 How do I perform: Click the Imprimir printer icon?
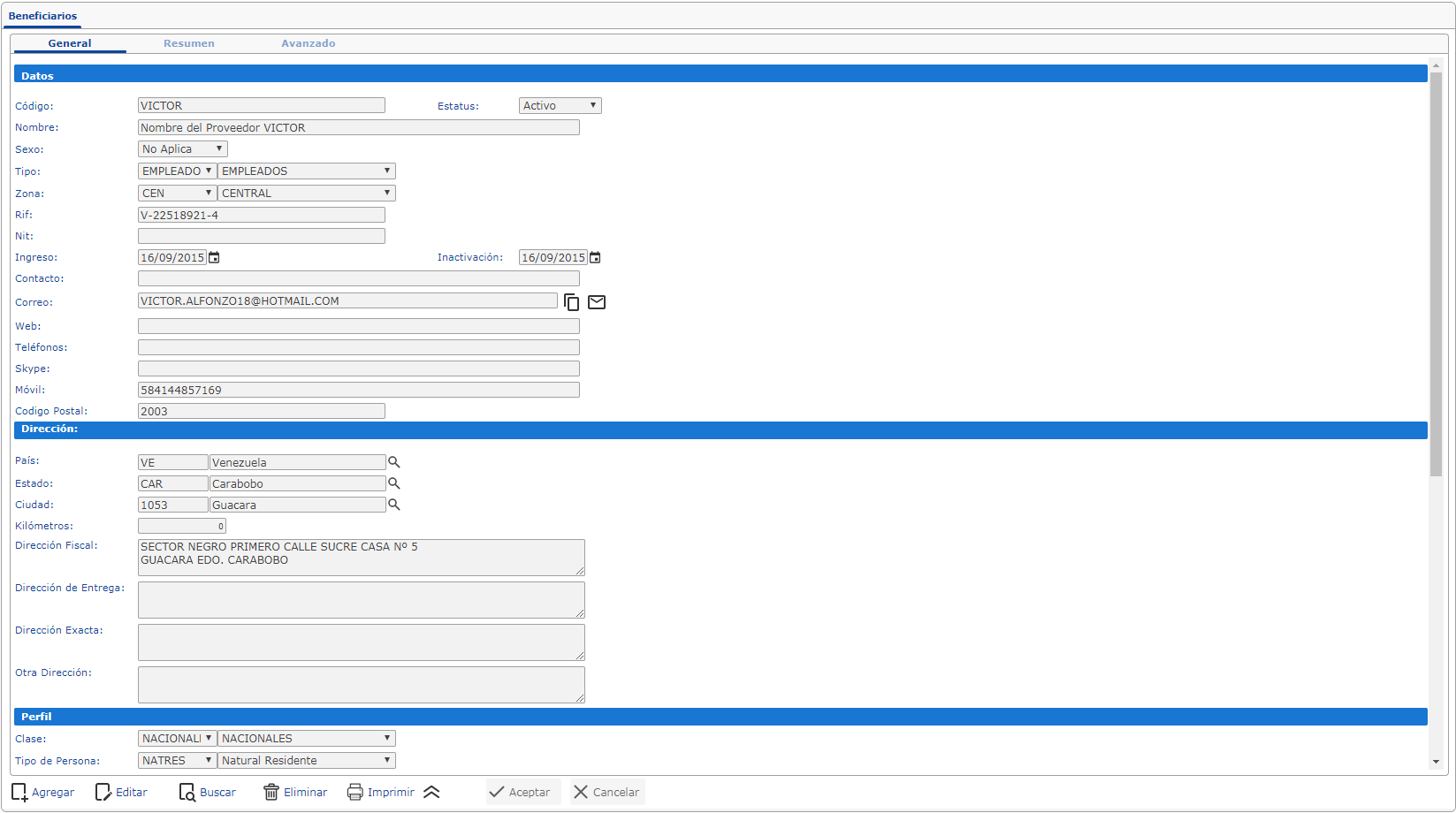tap(355, 792)
